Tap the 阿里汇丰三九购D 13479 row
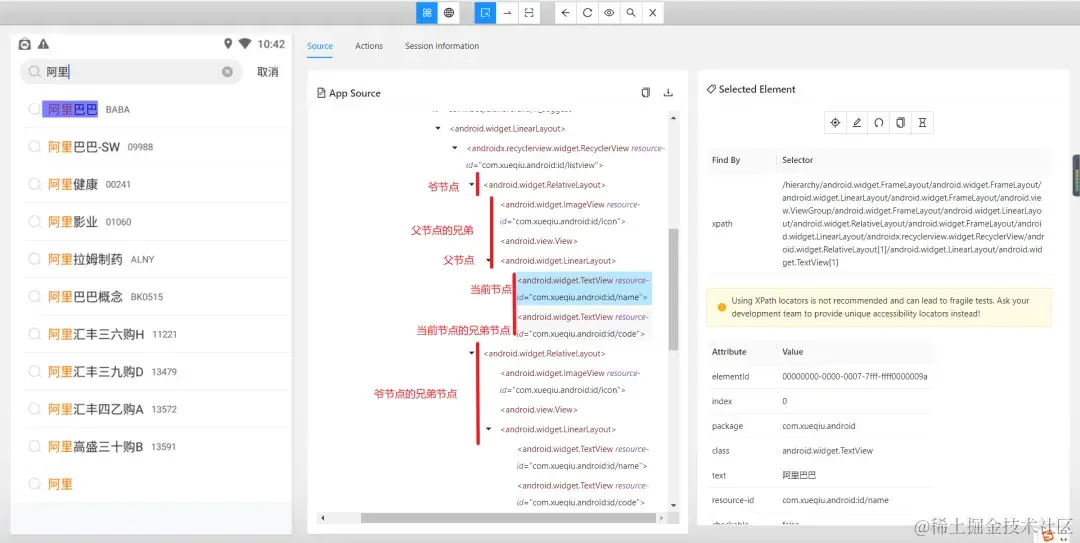 (x=155, y=371)
